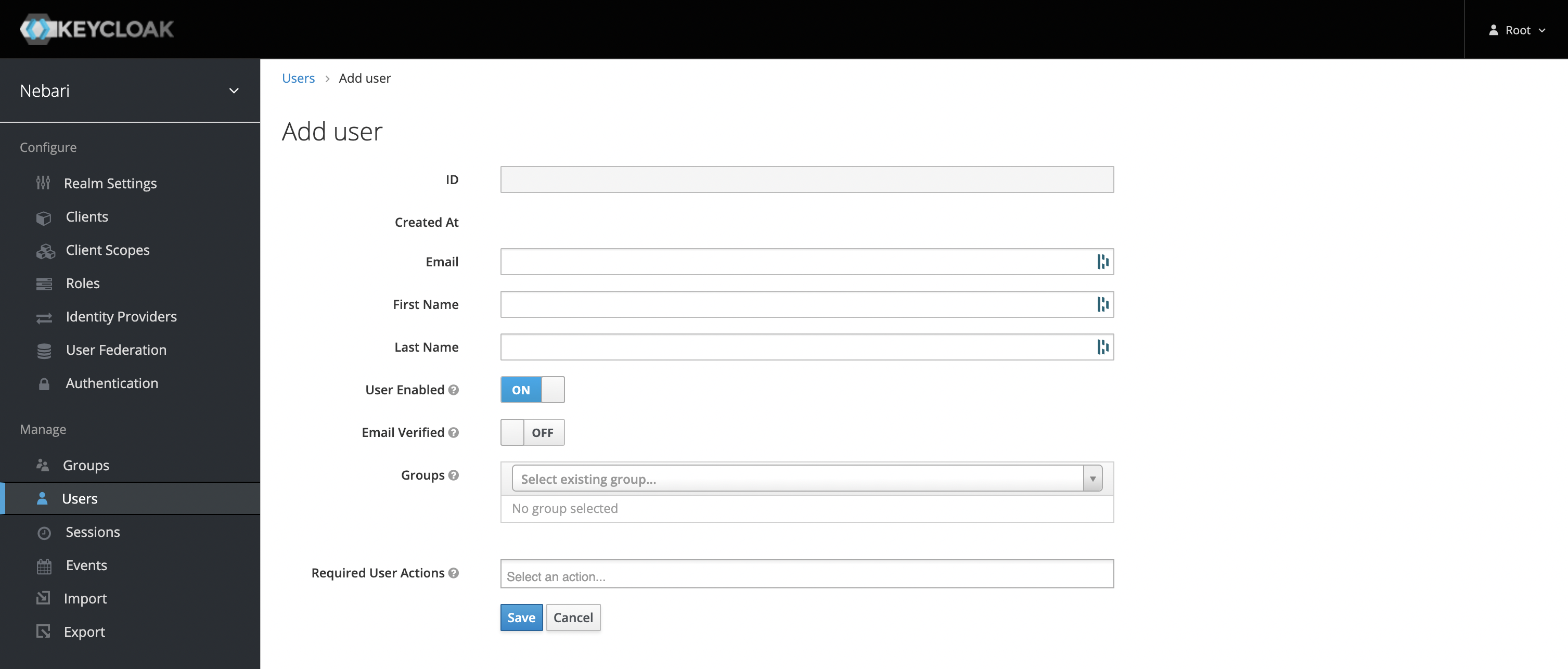Navigate to Users section in sidebar

pos(80,498)
